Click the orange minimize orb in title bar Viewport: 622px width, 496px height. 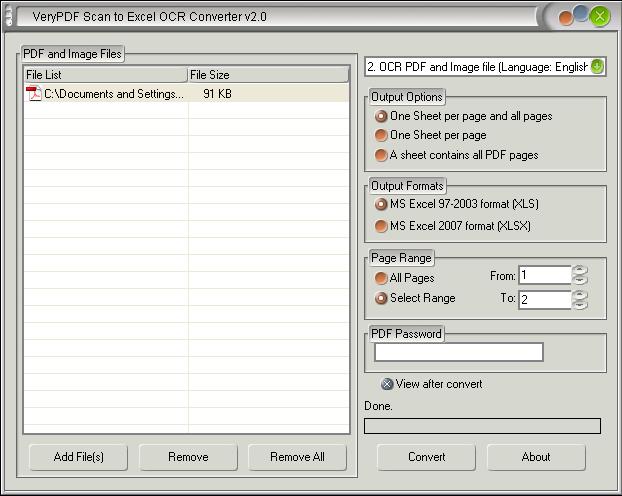pos(566,18)
